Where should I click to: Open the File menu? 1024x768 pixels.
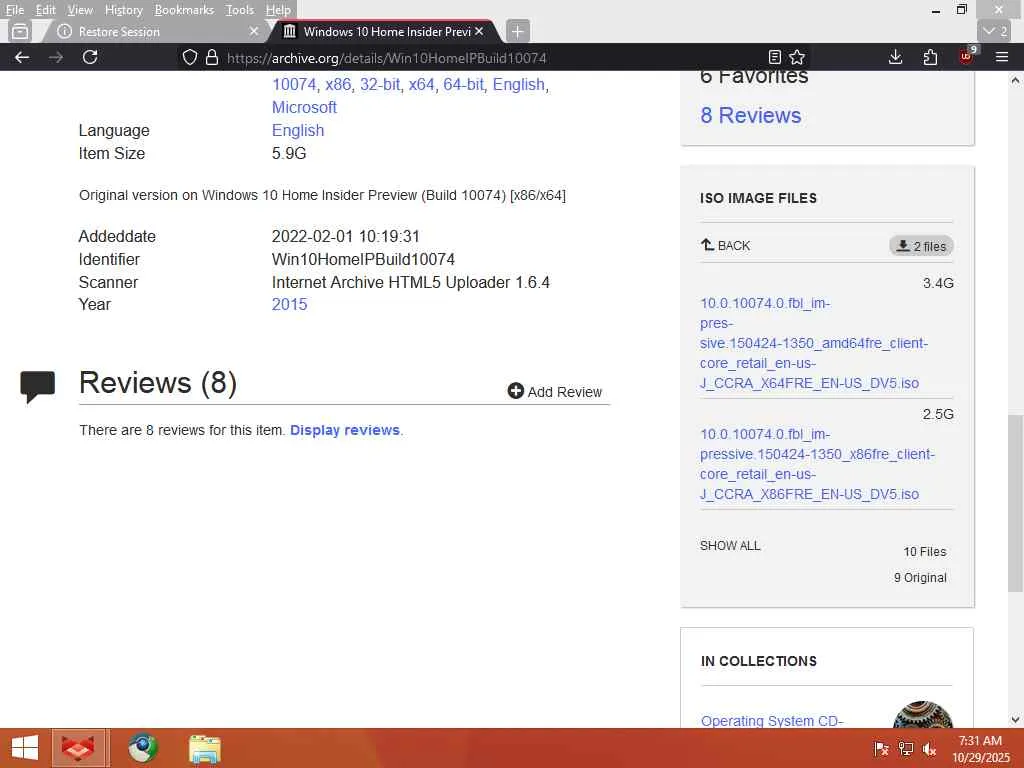(14, 10)
